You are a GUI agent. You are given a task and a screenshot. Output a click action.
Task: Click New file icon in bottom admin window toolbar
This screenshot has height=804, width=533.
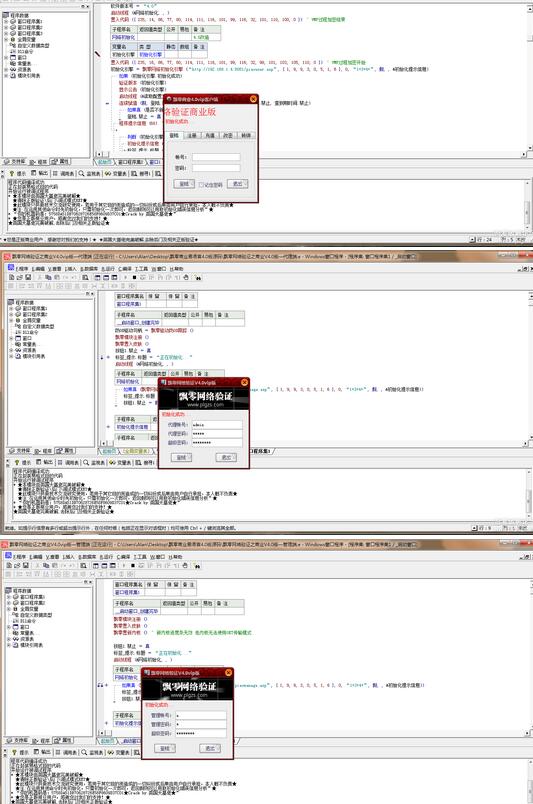click(9, 566)
